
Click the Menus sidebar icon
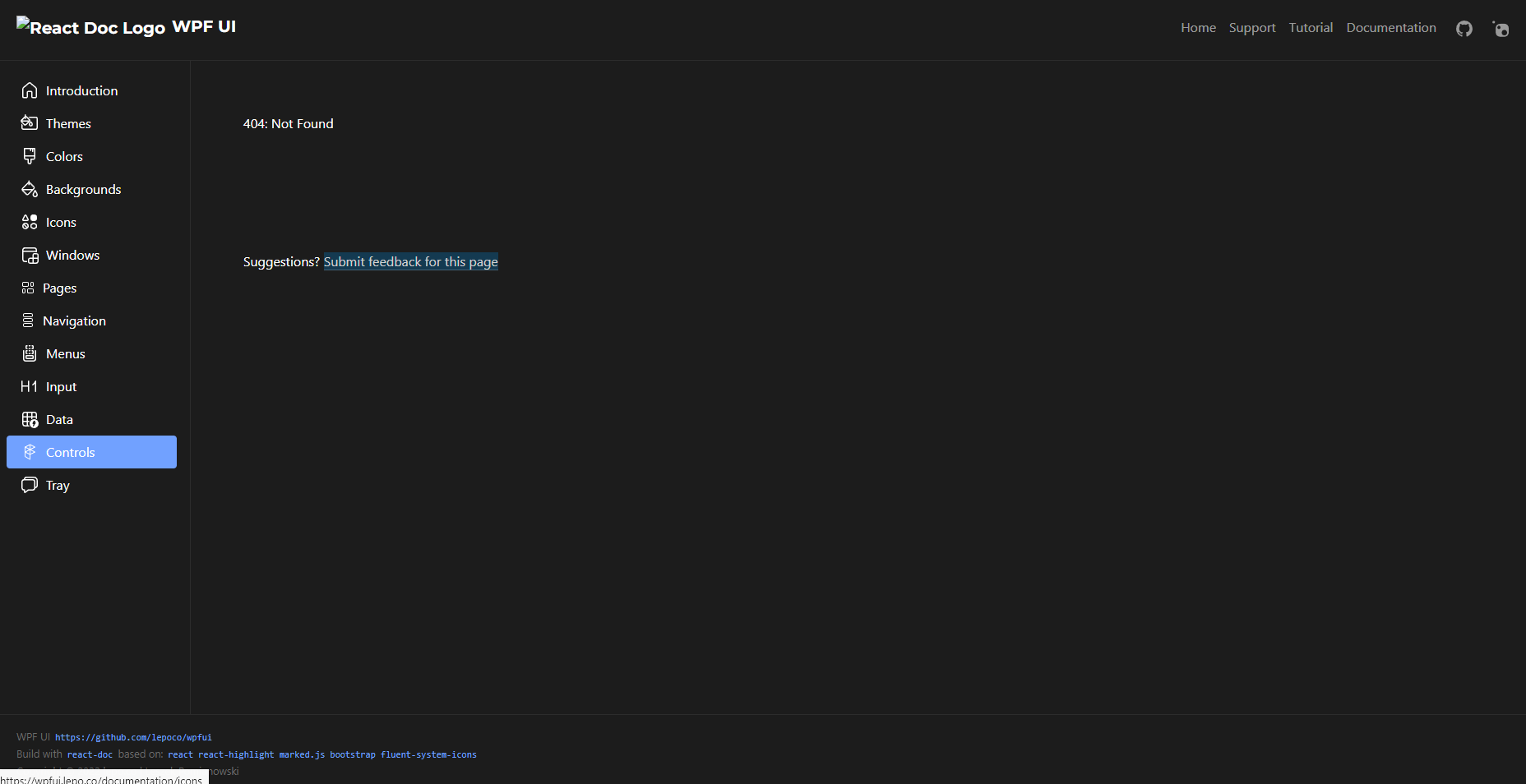click(x=29, y=353)
